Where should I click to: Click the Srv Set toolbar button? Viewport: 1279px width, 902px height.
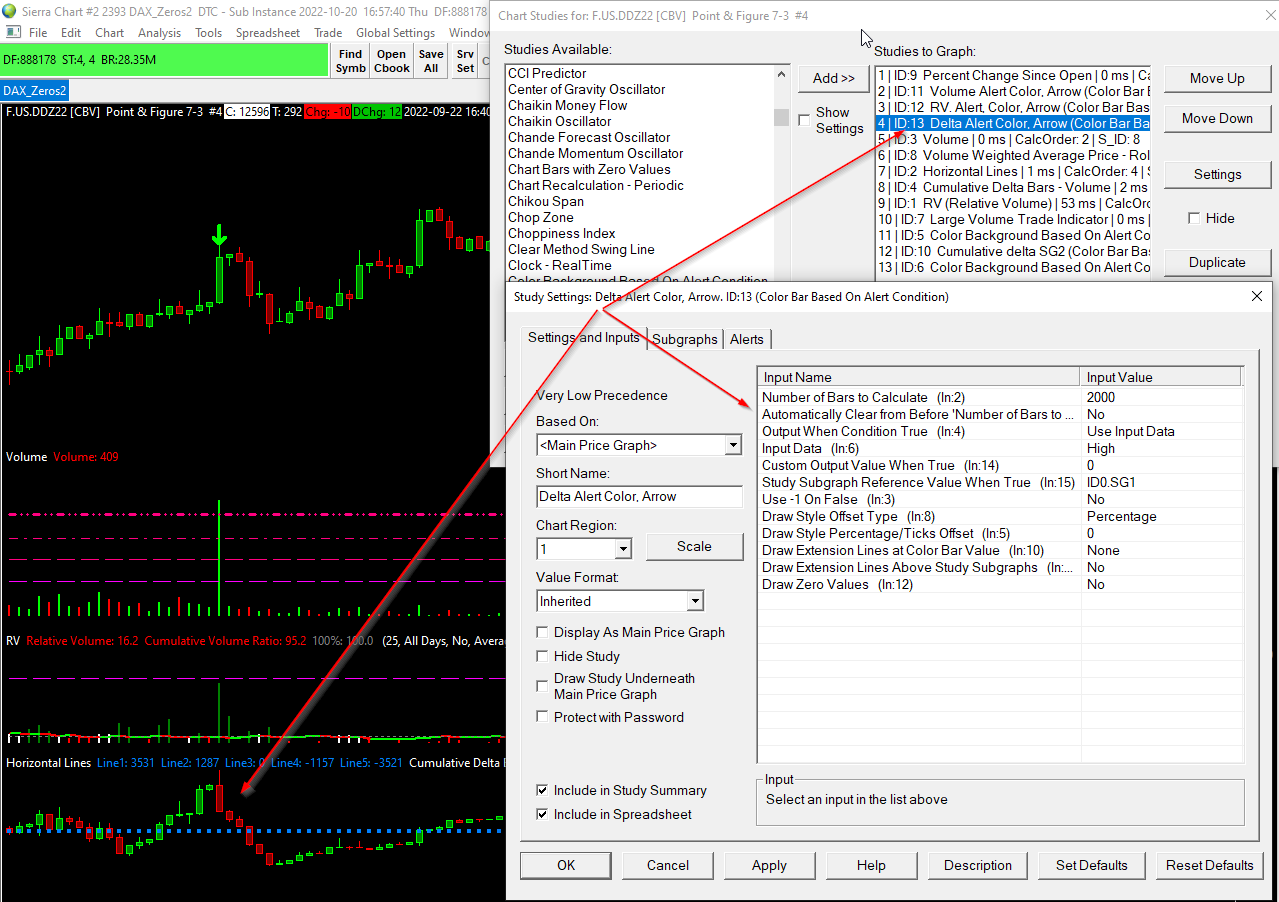(465, 61)
